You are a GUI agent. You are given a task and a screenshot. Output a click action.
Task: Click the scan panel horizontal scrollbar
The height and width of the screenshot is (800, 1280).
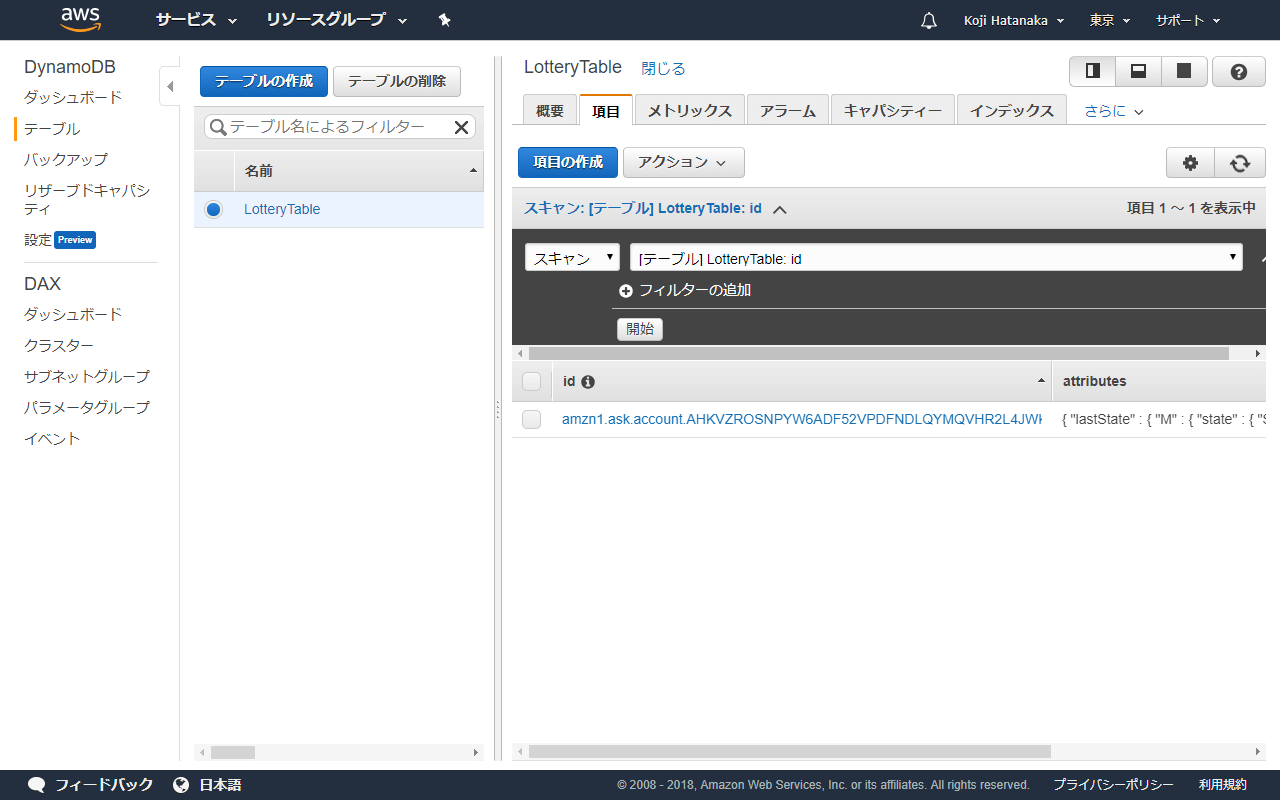tap(878, 353)
